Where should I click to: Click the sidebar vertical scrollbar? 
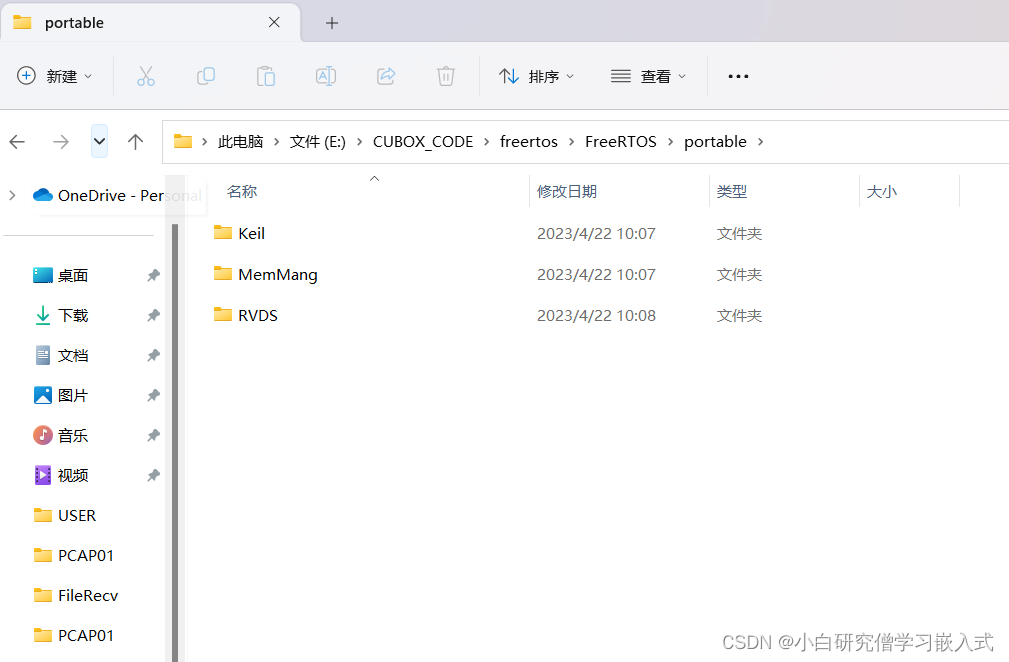coord(175,443)
